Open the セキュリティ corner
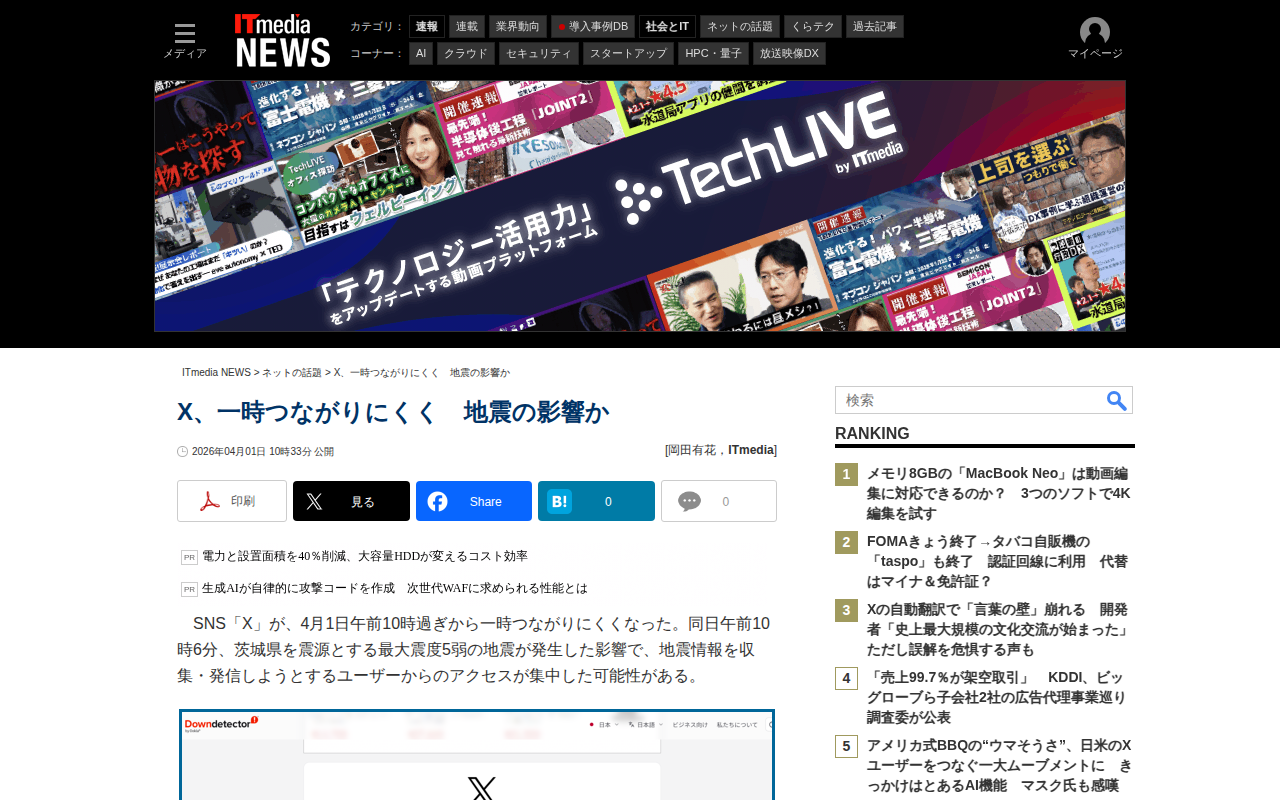Image resolution: width=1280 pixels, height=800 pixels. [x=539, y=53]
